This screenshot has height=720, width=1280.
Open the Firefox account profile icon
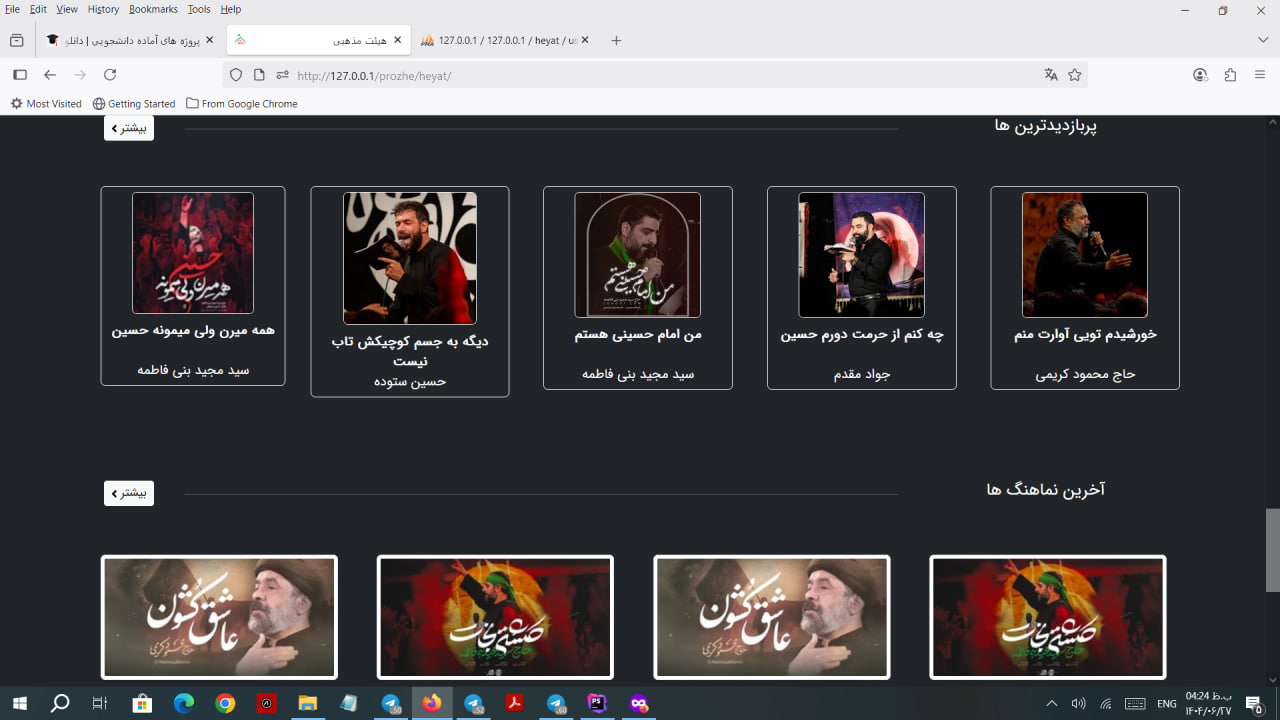point(1200,75)
